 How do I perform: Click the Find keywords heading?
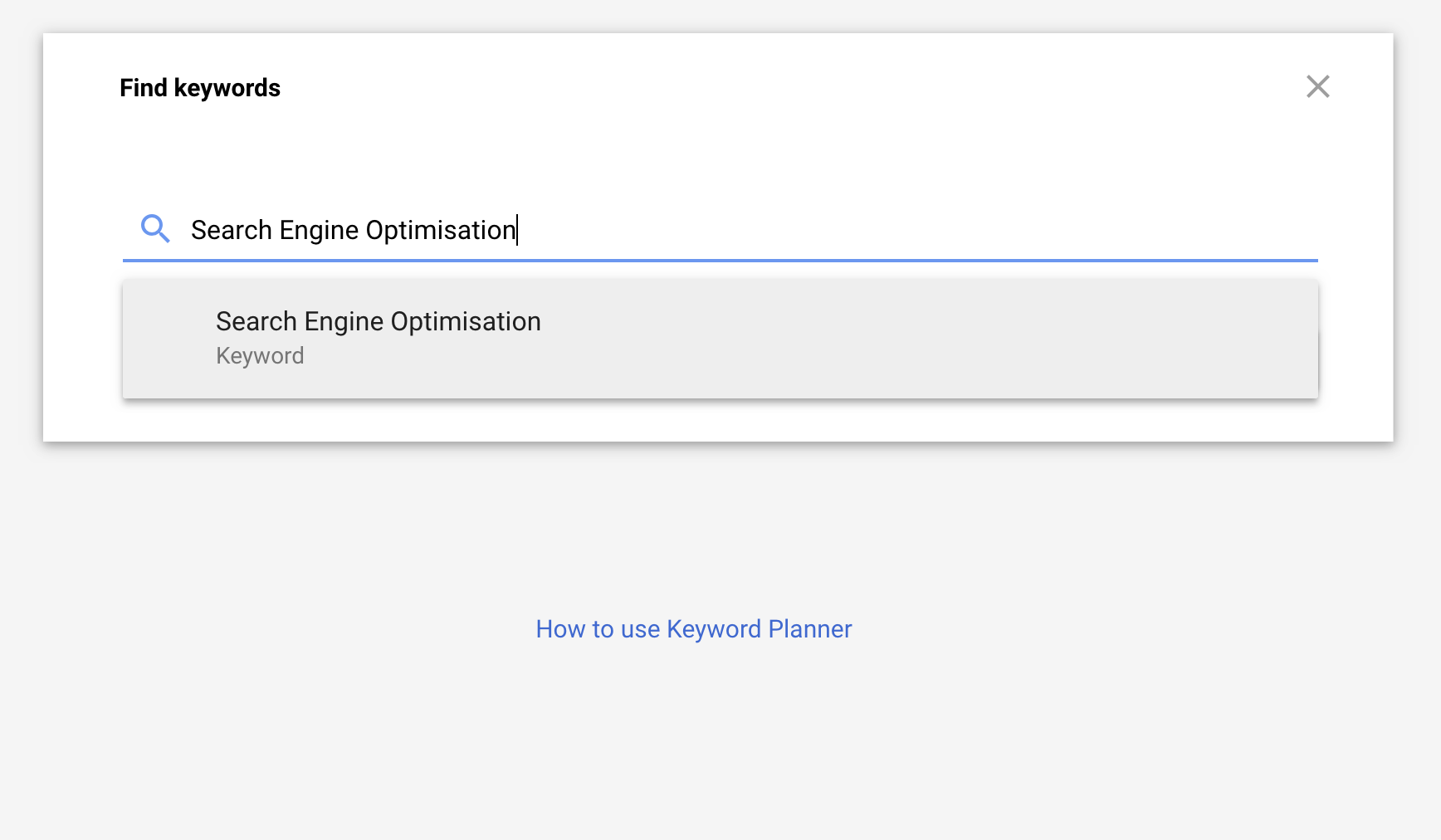coord(200,88)
